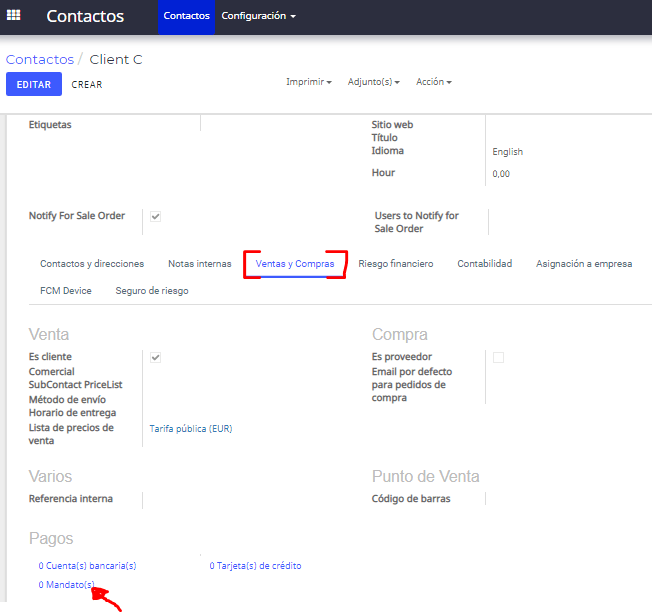Select the Ventas y Compras tab
Image resolution: width=652 pixels, height=612 pixels.
point(295,264)
